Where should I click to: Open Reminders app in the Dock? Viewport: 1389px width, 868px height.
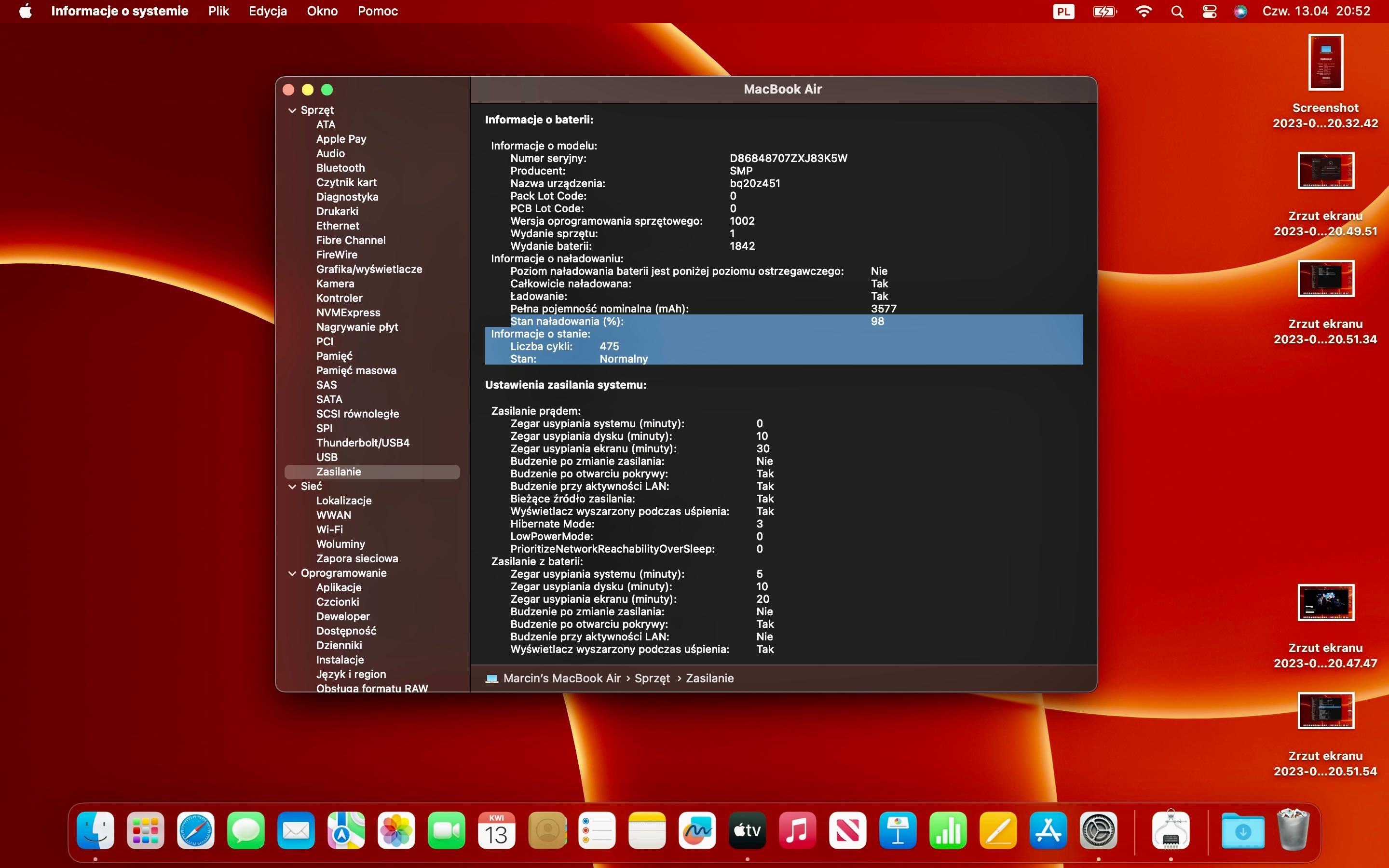597,830
